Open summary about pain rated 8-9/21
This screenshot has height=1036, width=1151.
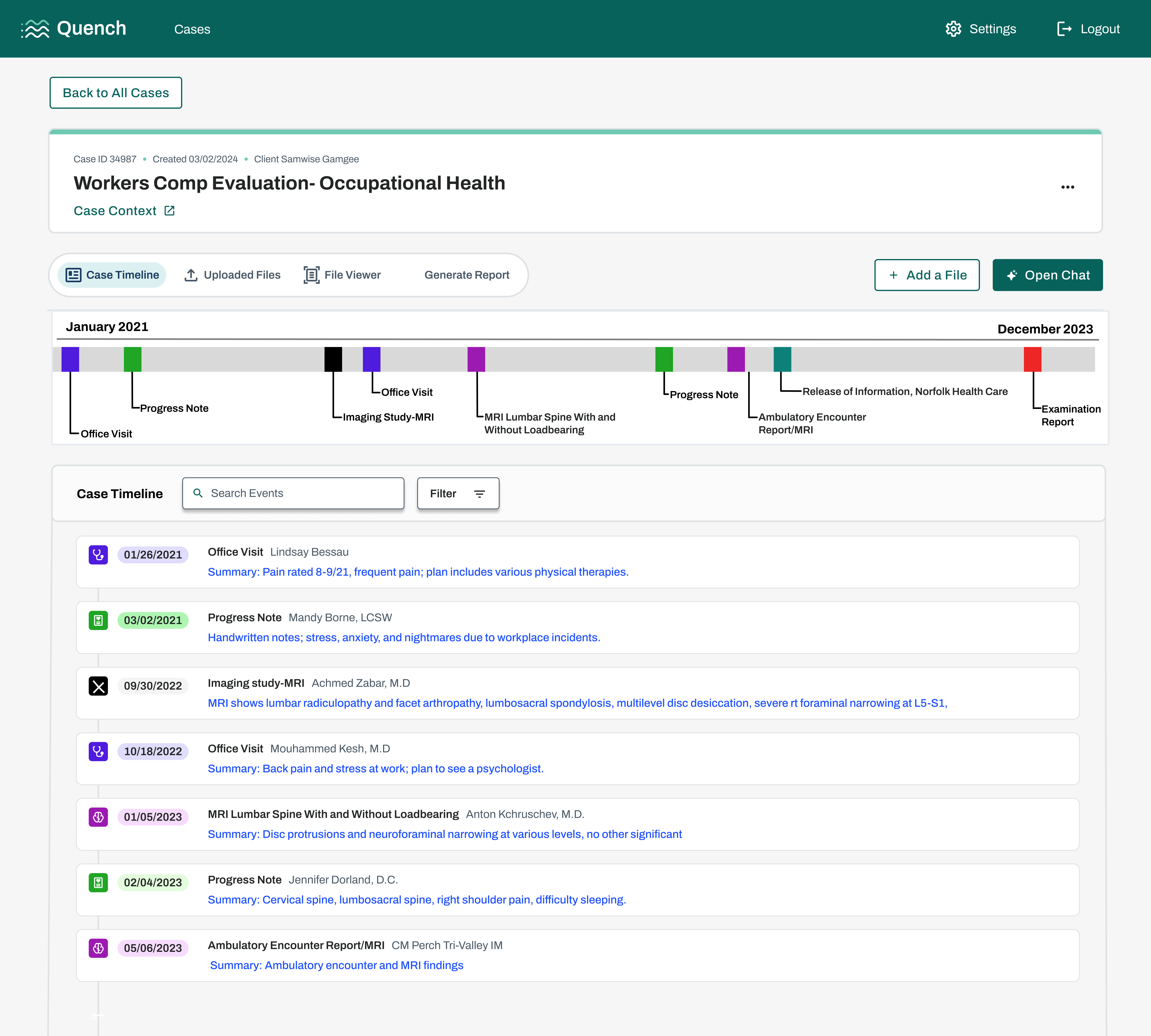pyautogui.click(x=418, y=572)
